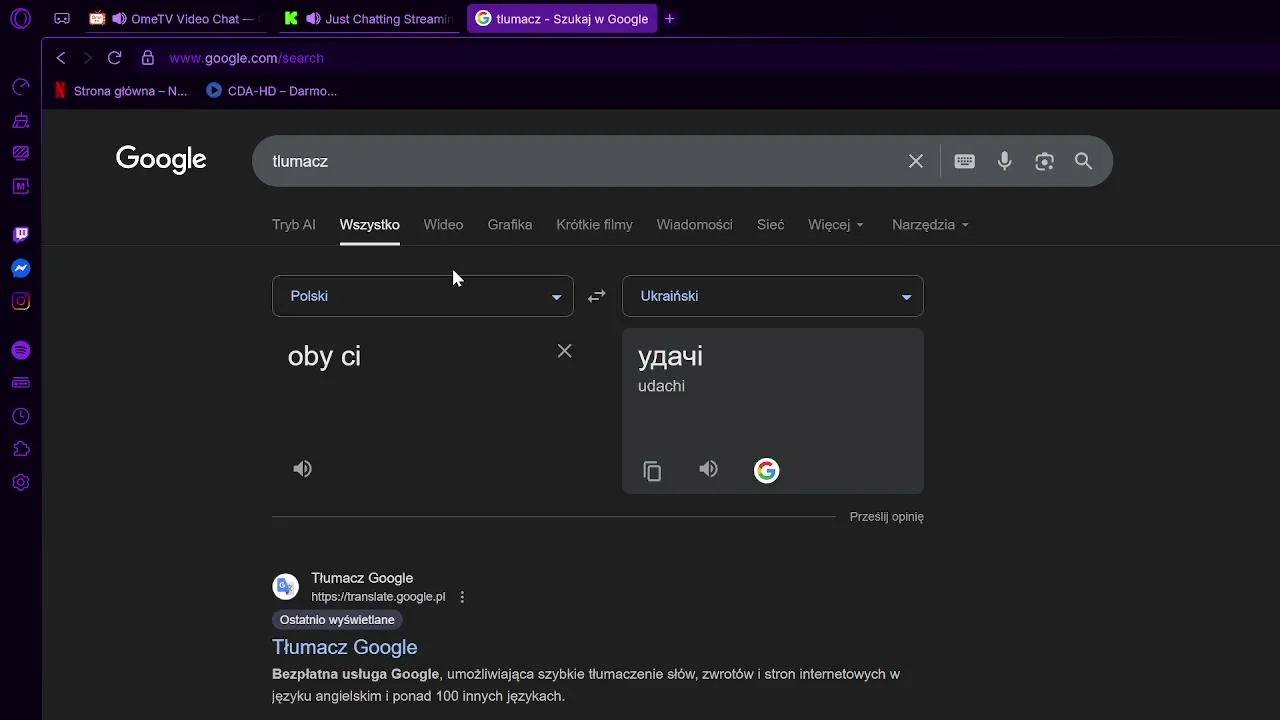Mute audio on the Just Chatting Streaming tab
The width and height of the screenshot is (1280, 720).
(313, 19)
